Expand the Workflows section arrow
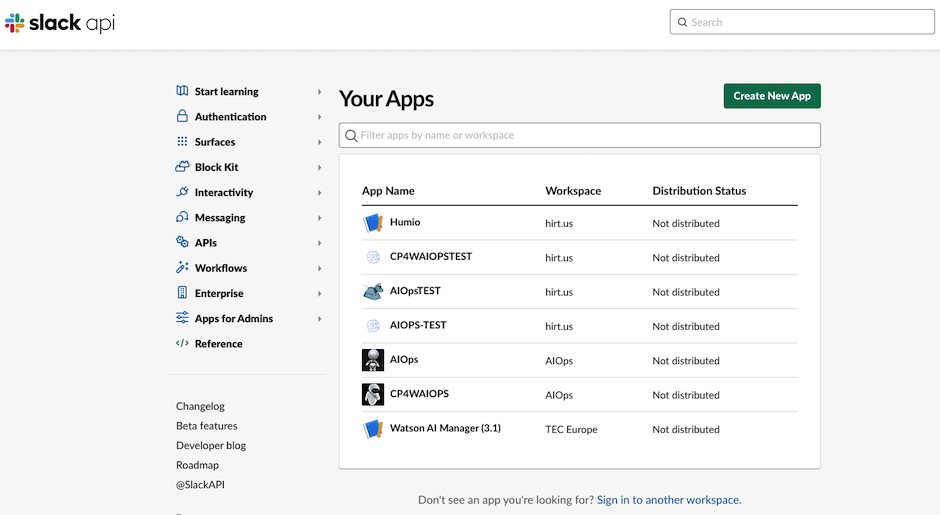This screenshot has width=940, height=515. tap(320, 268)
